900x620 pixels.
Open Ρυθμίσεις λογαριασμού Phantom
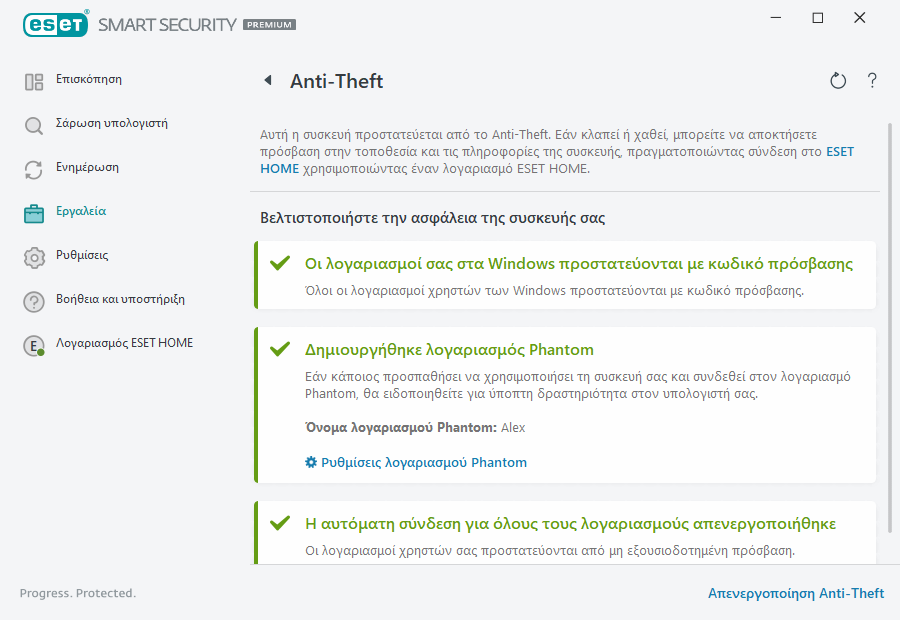(425, 462)
